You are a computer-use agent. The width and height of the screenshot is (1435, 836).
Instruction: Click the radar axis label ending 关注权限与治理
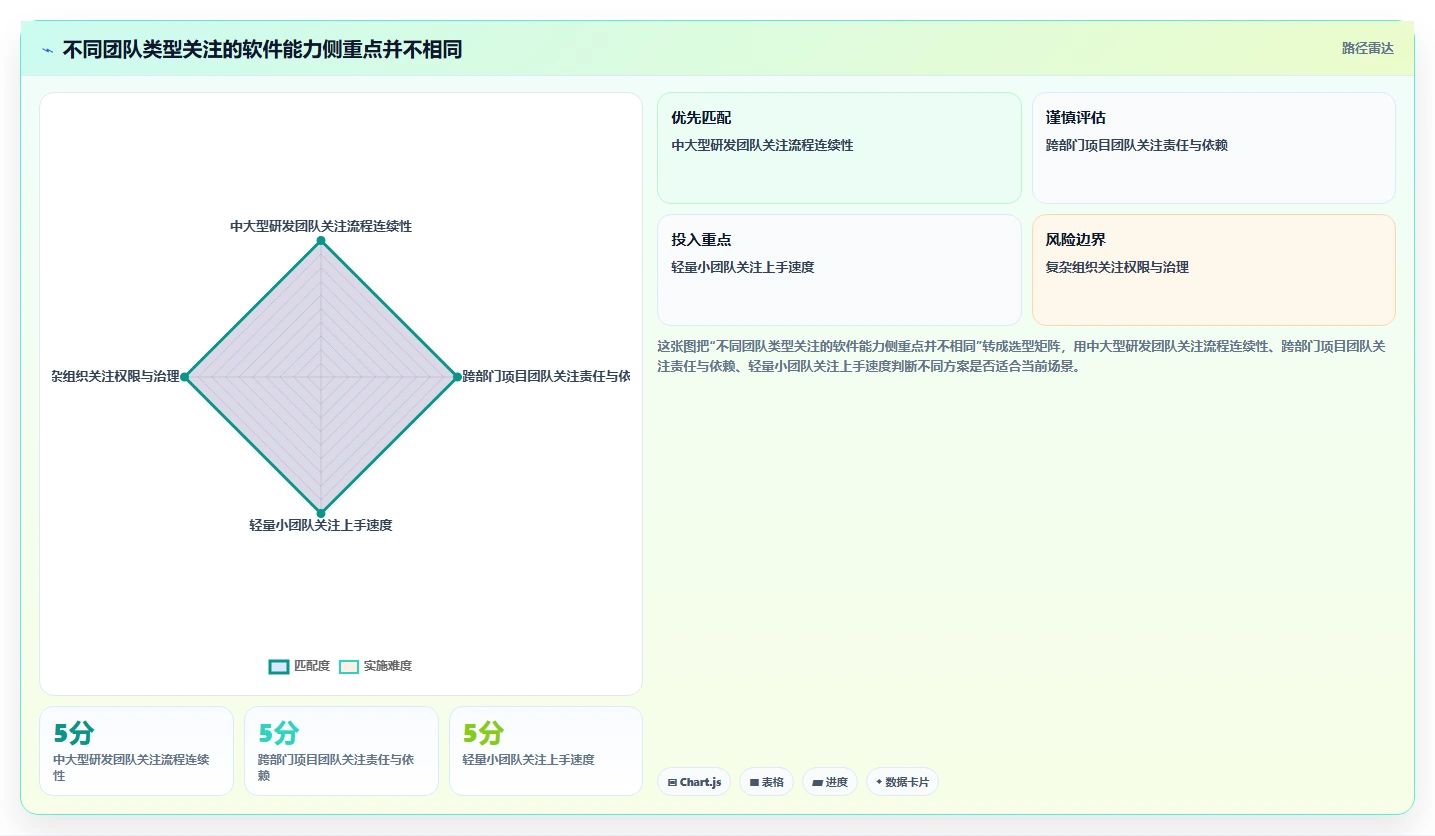116,376
